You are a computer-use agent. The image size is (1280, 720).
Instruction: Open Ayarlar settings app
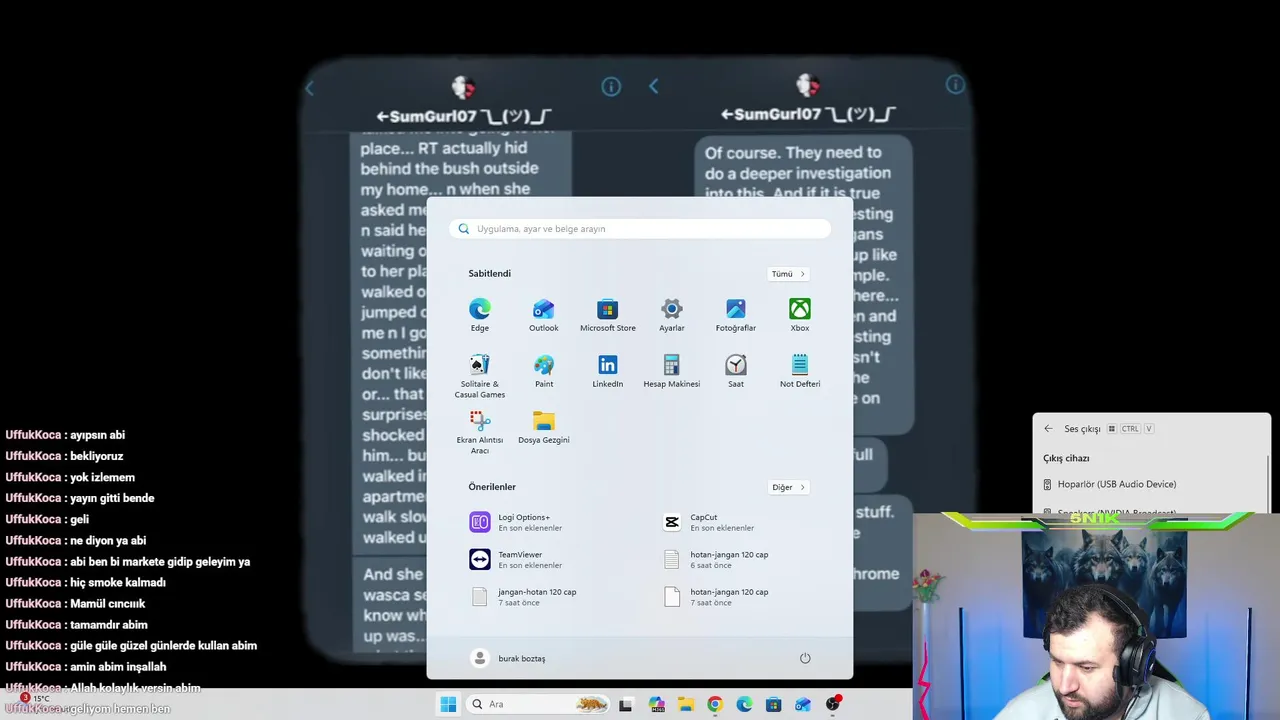672,315
